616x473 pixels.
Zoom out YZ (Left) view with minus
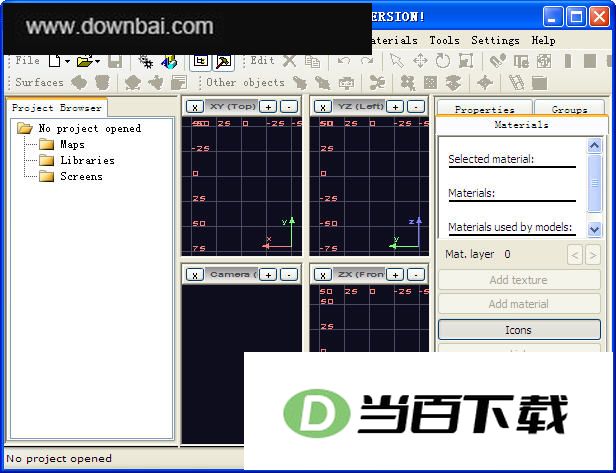pyautogui.click(x=416, y=106)
